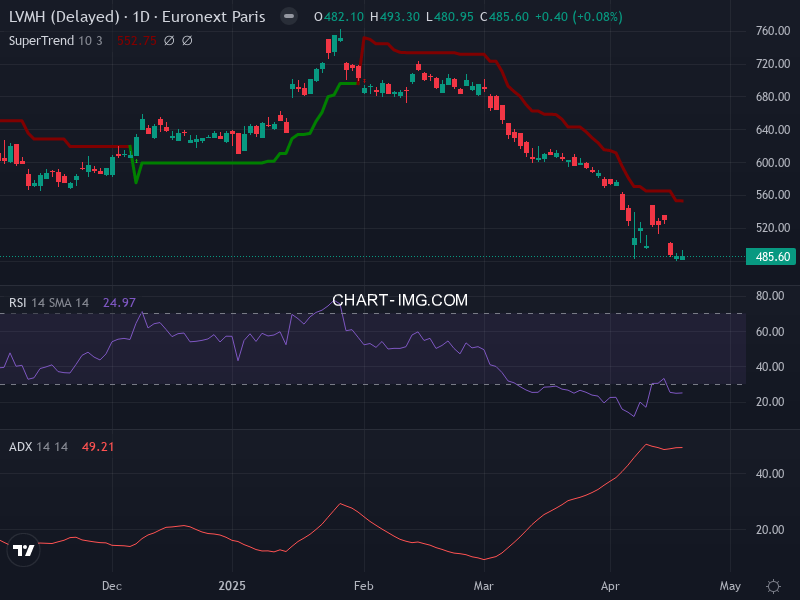Image resolution: width=800 pixels, height=600 pixels.
Task: Click the 720.00 price axis label
Action: tap(772, 64)
